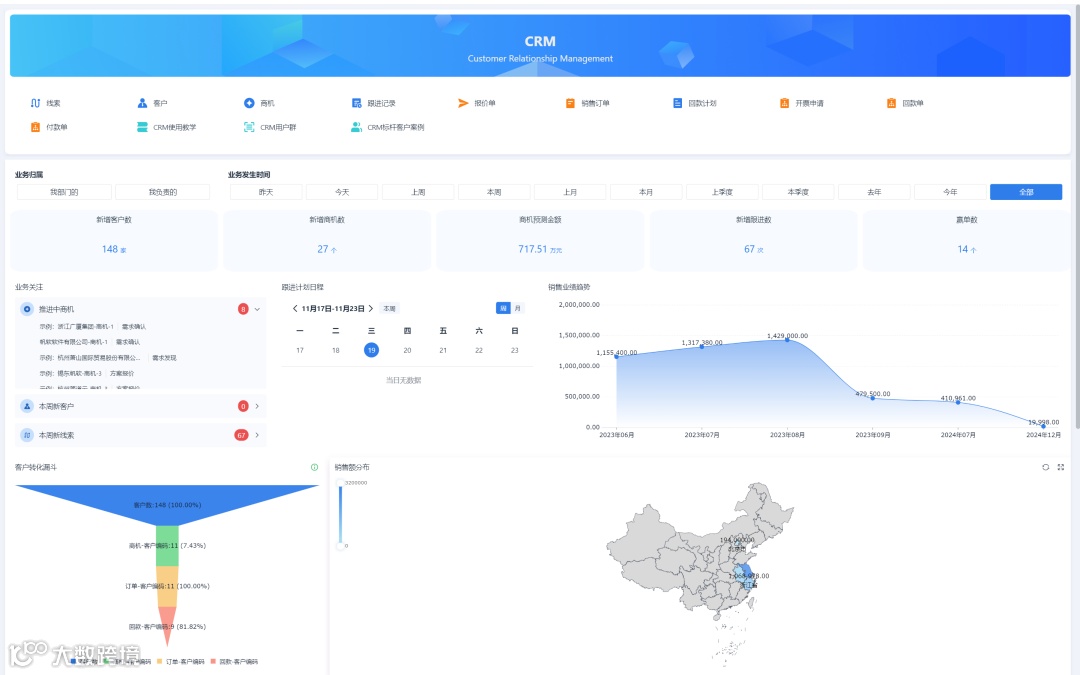Select date 20 in the calendar

(407, 350)
